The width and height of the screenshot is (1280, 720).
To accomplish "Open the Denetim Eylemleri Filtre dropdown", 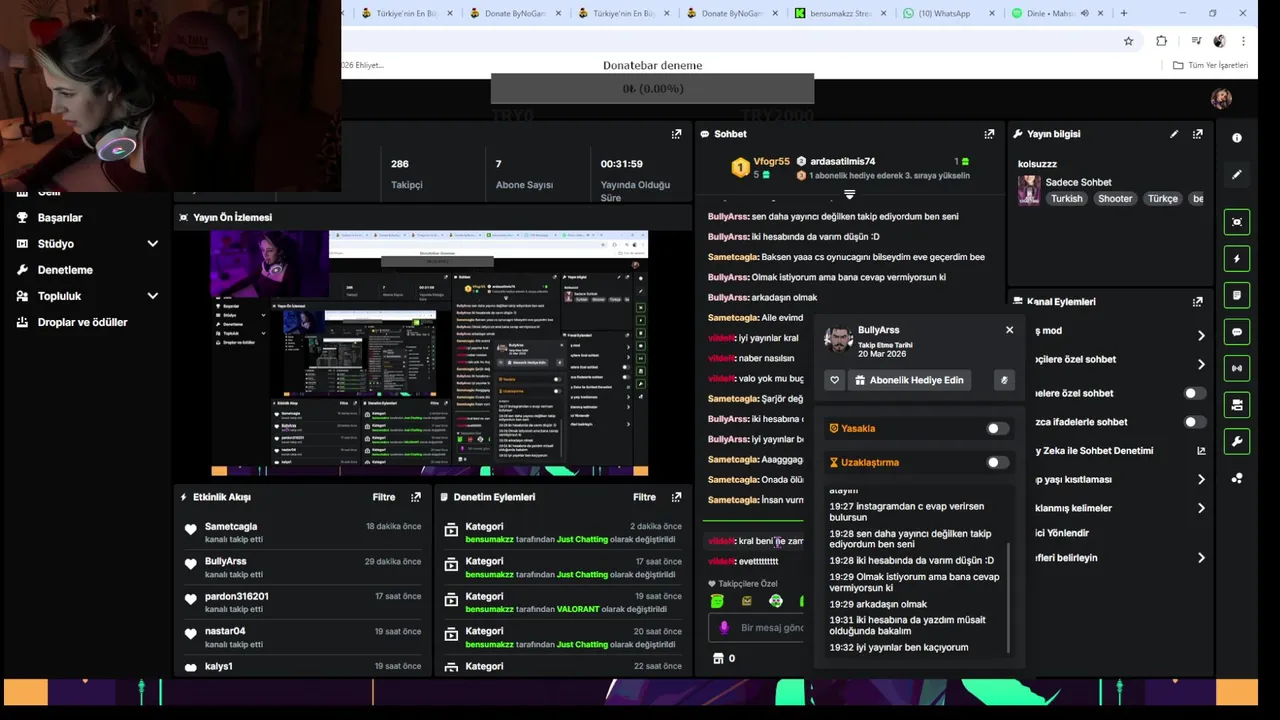I will (644, 497).
